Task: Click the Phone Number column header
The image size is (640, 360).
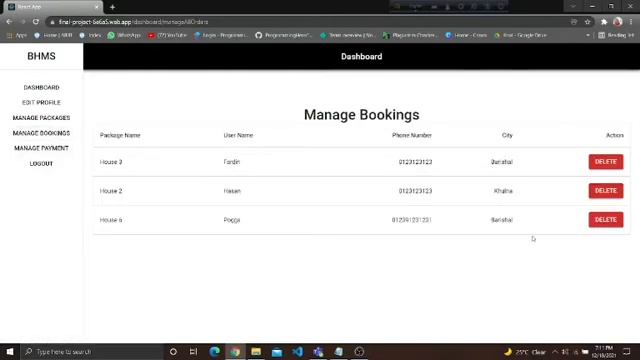Action: coord(411,135)
